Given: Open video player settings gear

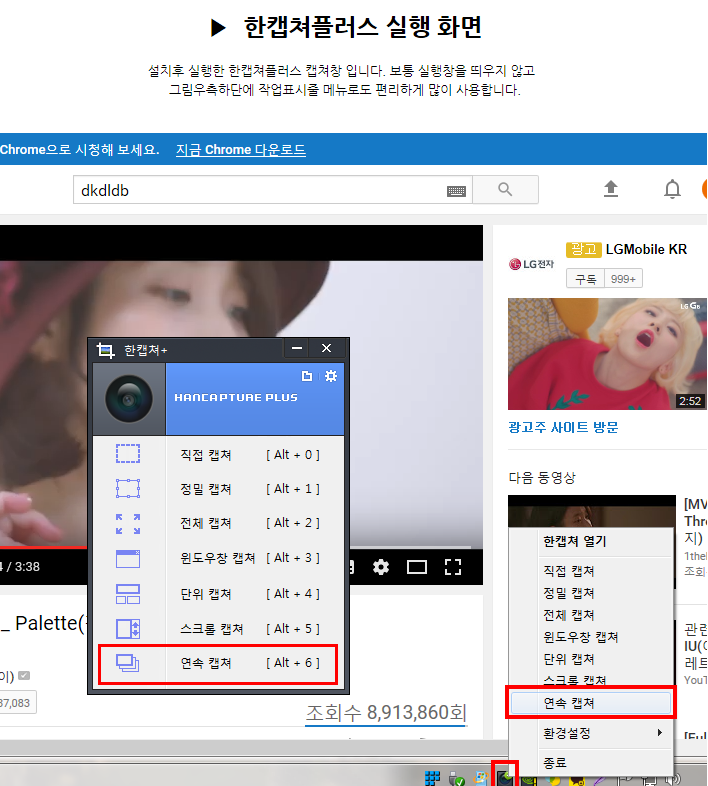Looking at the screenshot, I should point(381,567).
